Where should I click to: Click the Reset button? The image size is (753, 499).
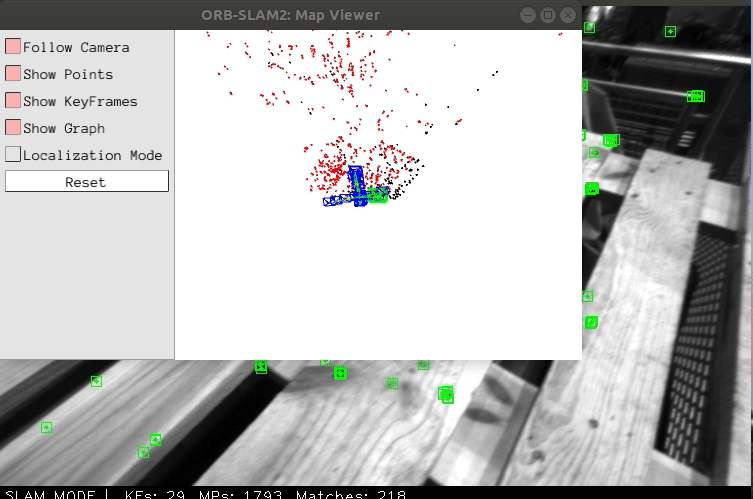[x=87, y=182]
